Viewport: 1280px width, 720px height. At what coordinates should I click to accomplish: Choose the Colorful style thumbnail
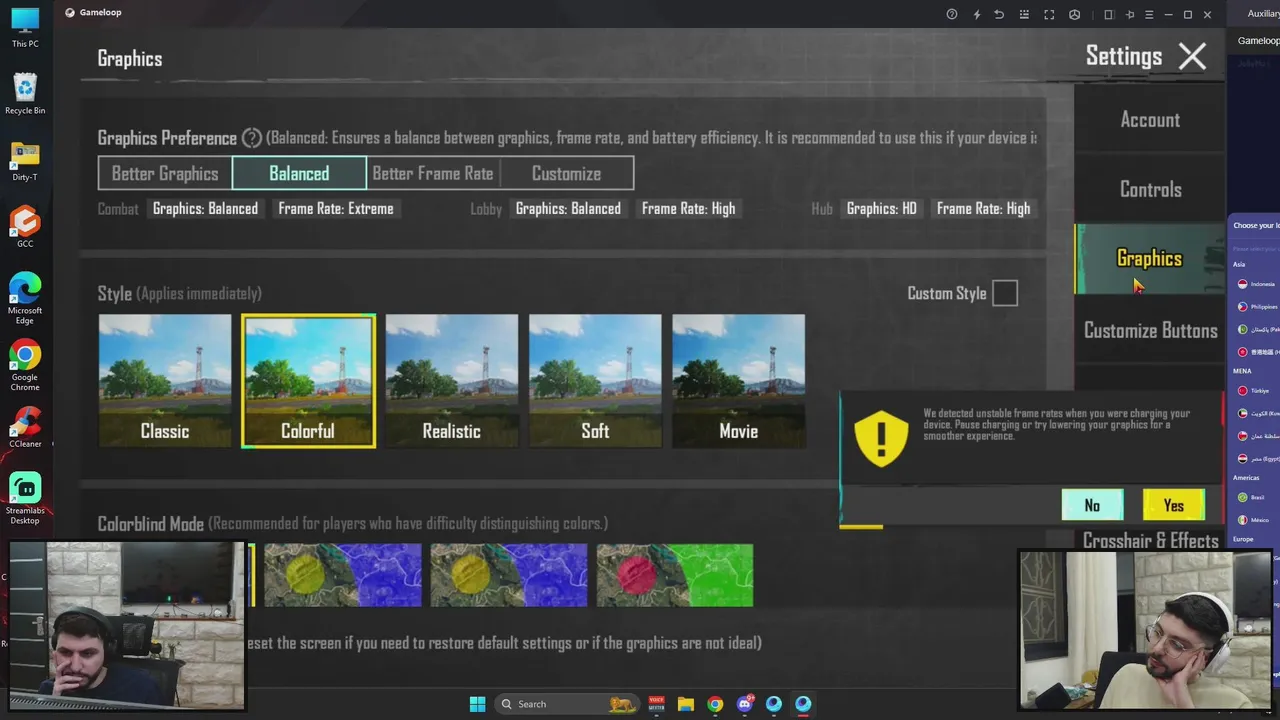[308, 381]
